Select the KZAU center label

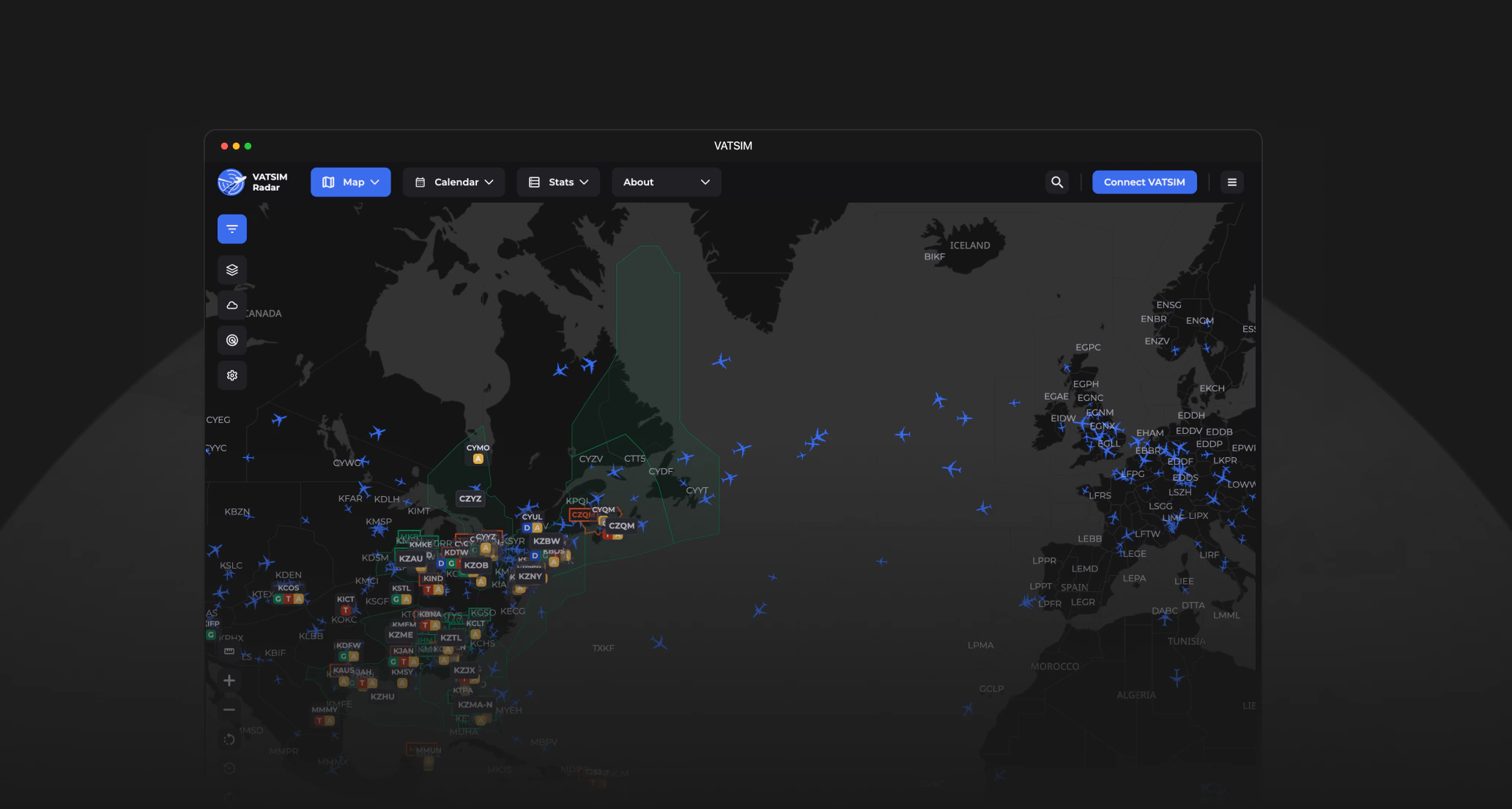pos(411,558)
